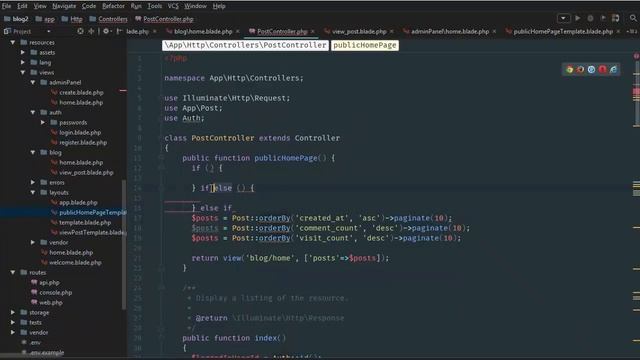The width and height of the screenshot is (640, 360).
Task: Open Project panel gear settings icon
Action: [106, 31]
